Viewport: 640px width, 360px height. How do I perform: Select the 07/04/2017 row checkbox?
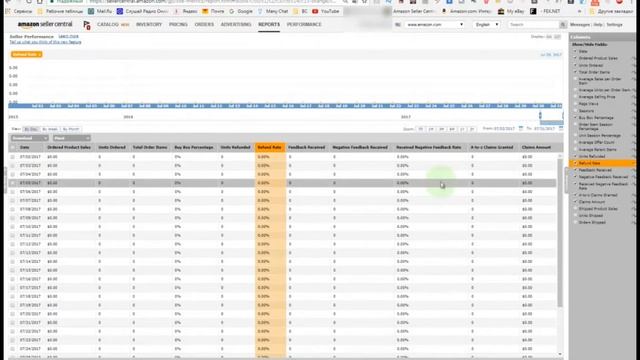coord(13,174)
